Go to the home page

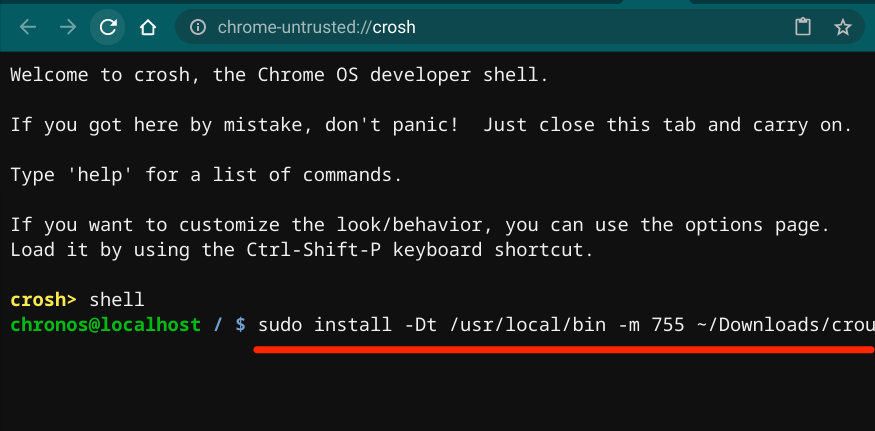147,27
